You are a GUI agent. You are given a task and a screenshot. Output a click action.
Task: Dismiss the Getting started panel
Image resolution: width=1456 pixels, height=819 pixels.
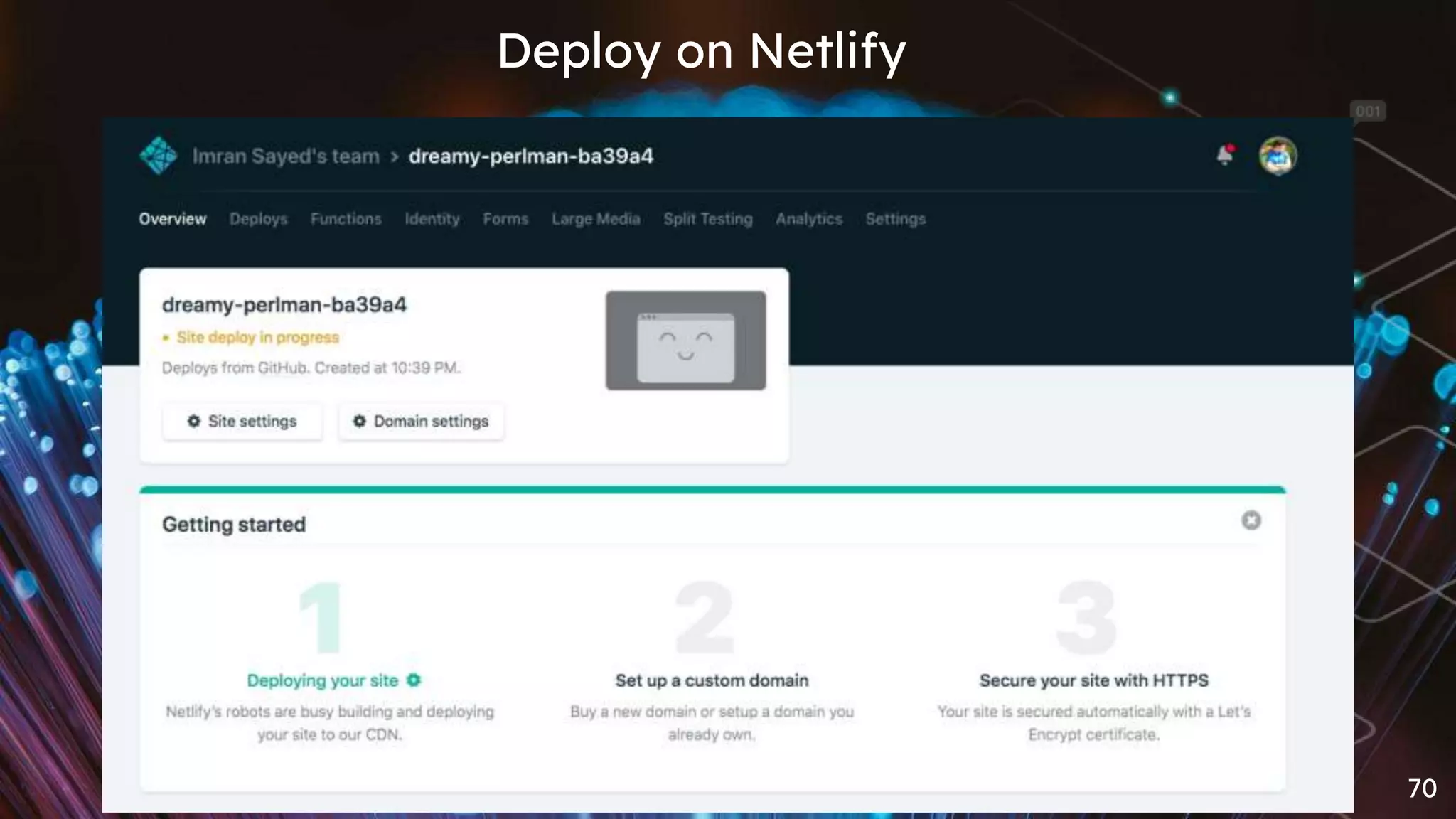coord(1251,520)
